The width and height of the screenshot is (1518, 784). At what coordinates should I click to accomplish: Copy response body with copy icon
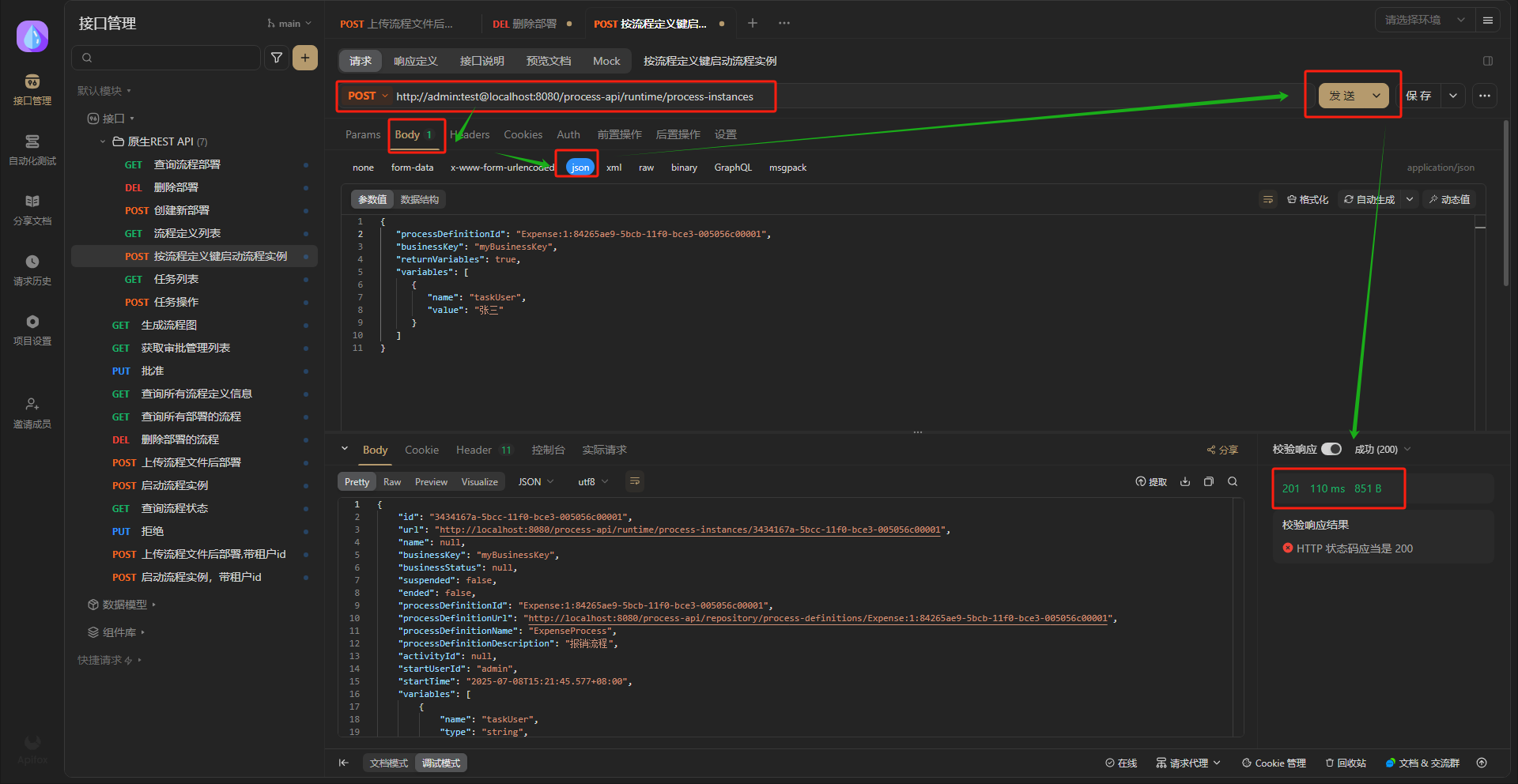point(1209,481)
